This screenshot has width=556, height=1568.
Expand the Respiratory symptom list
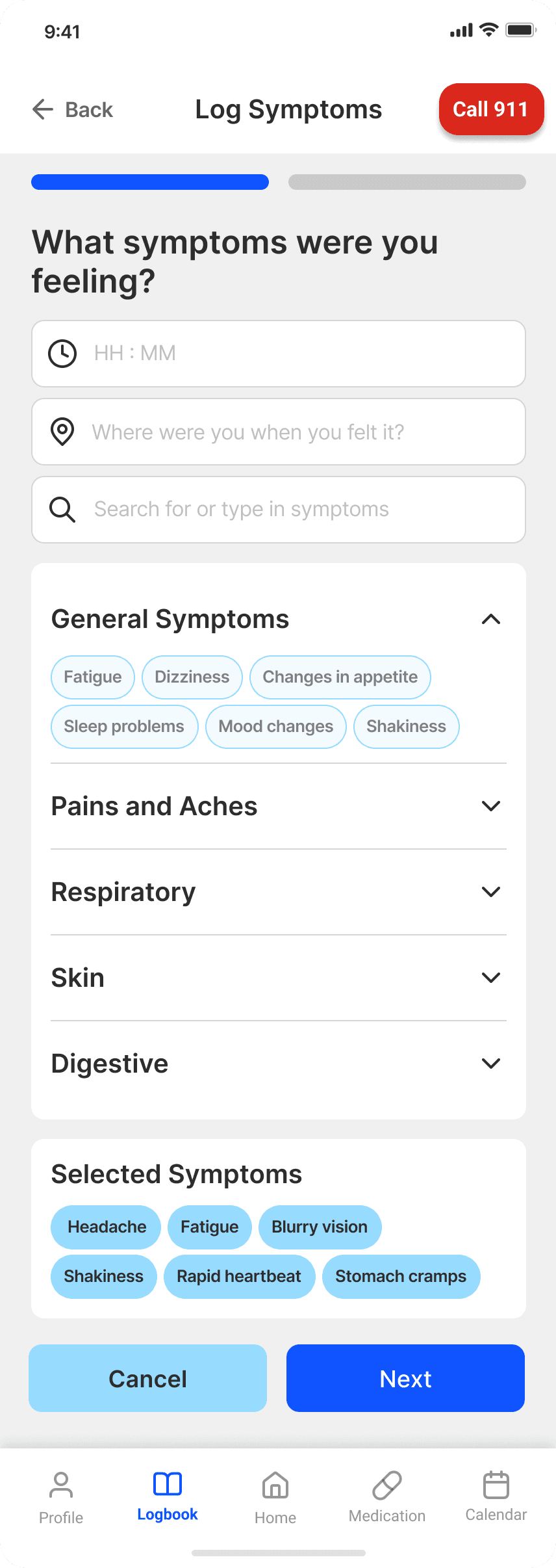tap(490, 892)
